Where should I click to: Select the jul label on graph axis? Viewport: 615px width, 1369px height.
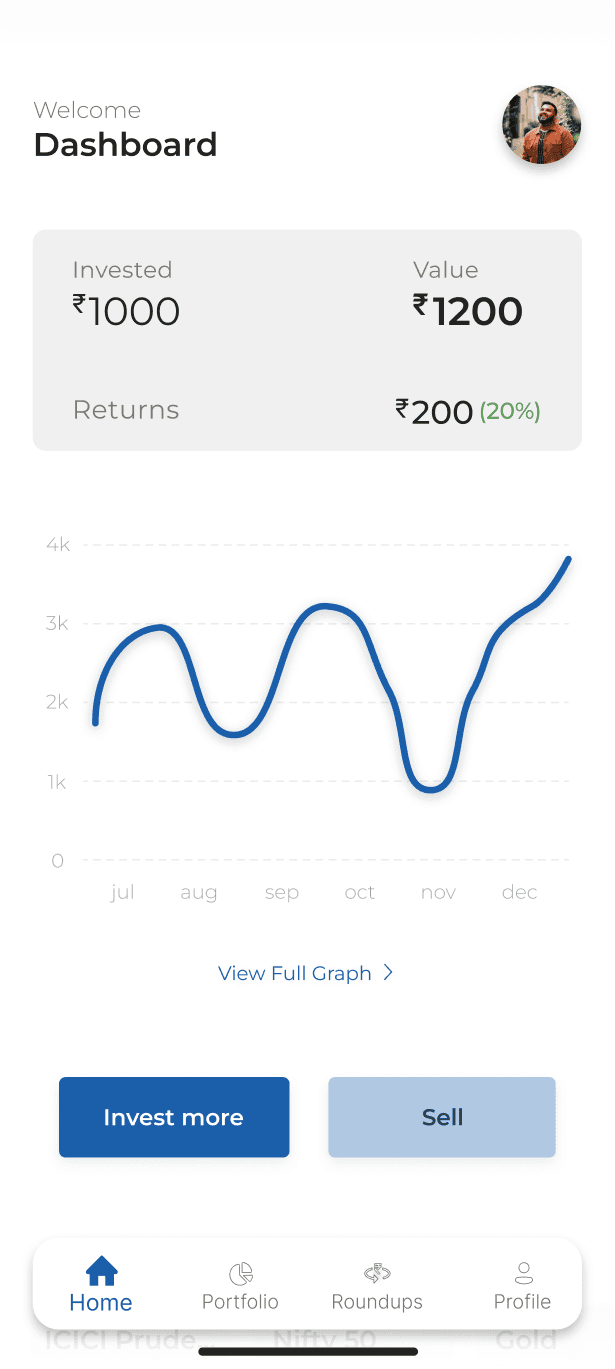click(x=122, y=892)
